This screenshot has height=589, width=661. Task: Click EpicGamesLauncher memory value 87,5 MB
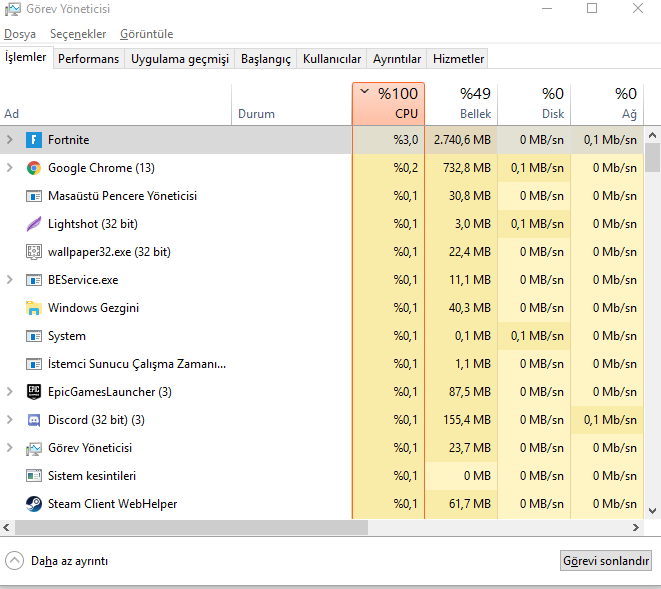(x=470, y=392)
